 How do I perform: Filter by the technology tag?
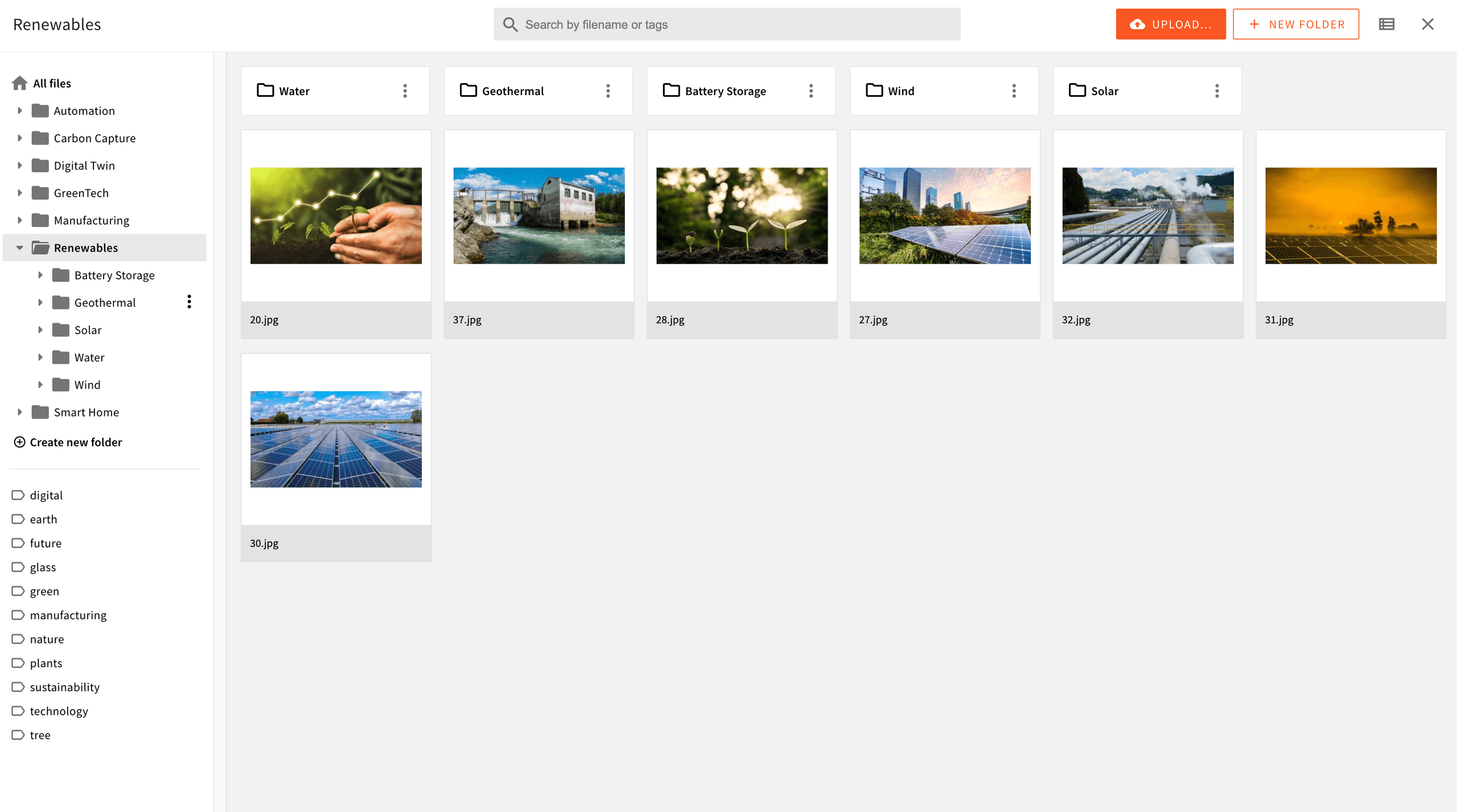pos(59,711)
